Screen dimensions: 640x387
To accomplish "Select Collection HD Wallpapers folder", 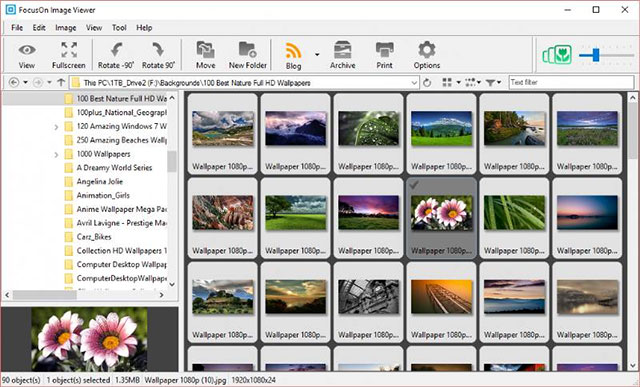I will point(116,251).
